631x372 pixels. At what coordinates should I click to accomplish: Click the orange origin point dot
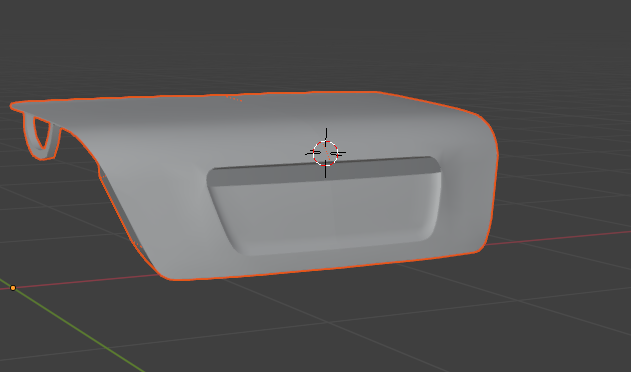click(x=13, y=288)
